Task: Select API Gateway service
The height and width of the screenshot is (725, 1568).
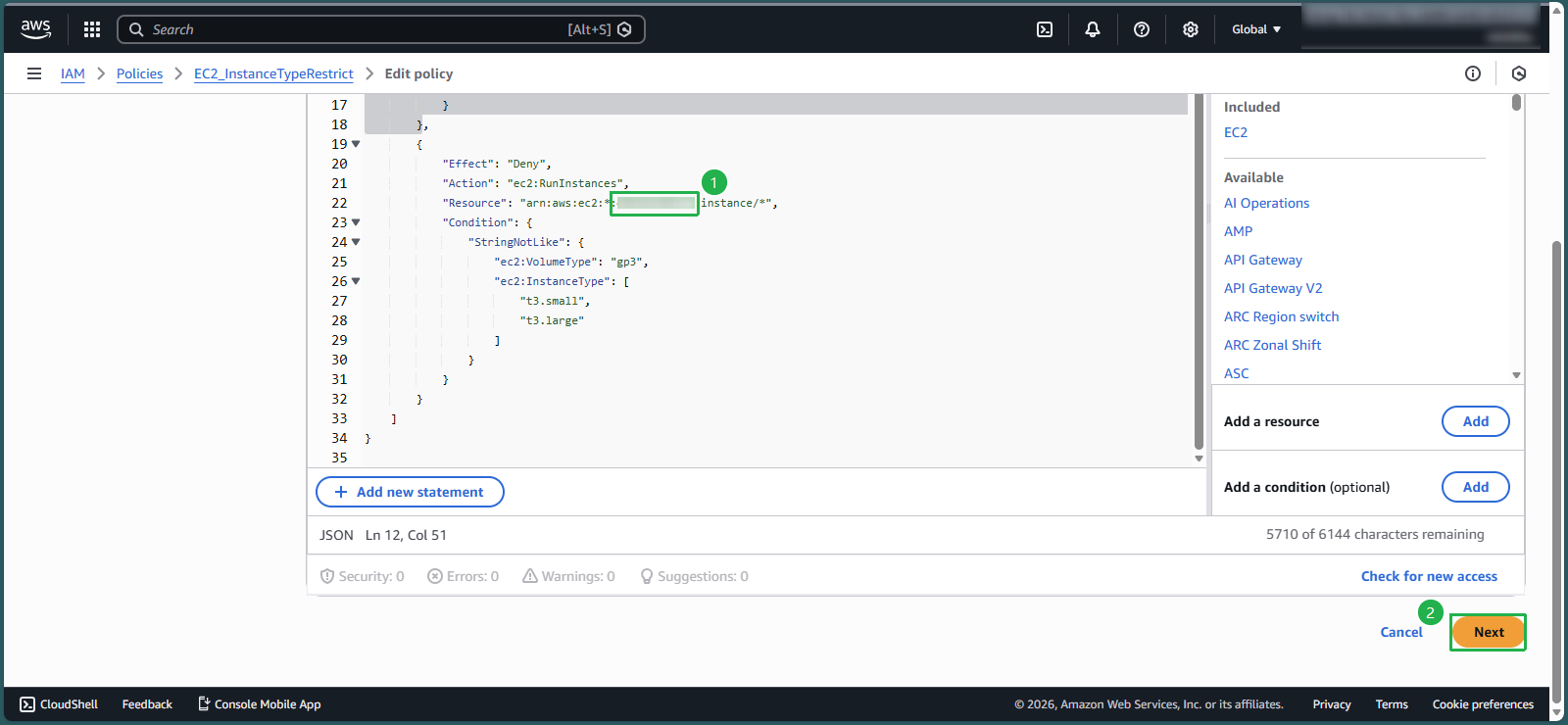Action: (x=1263, y=260)
